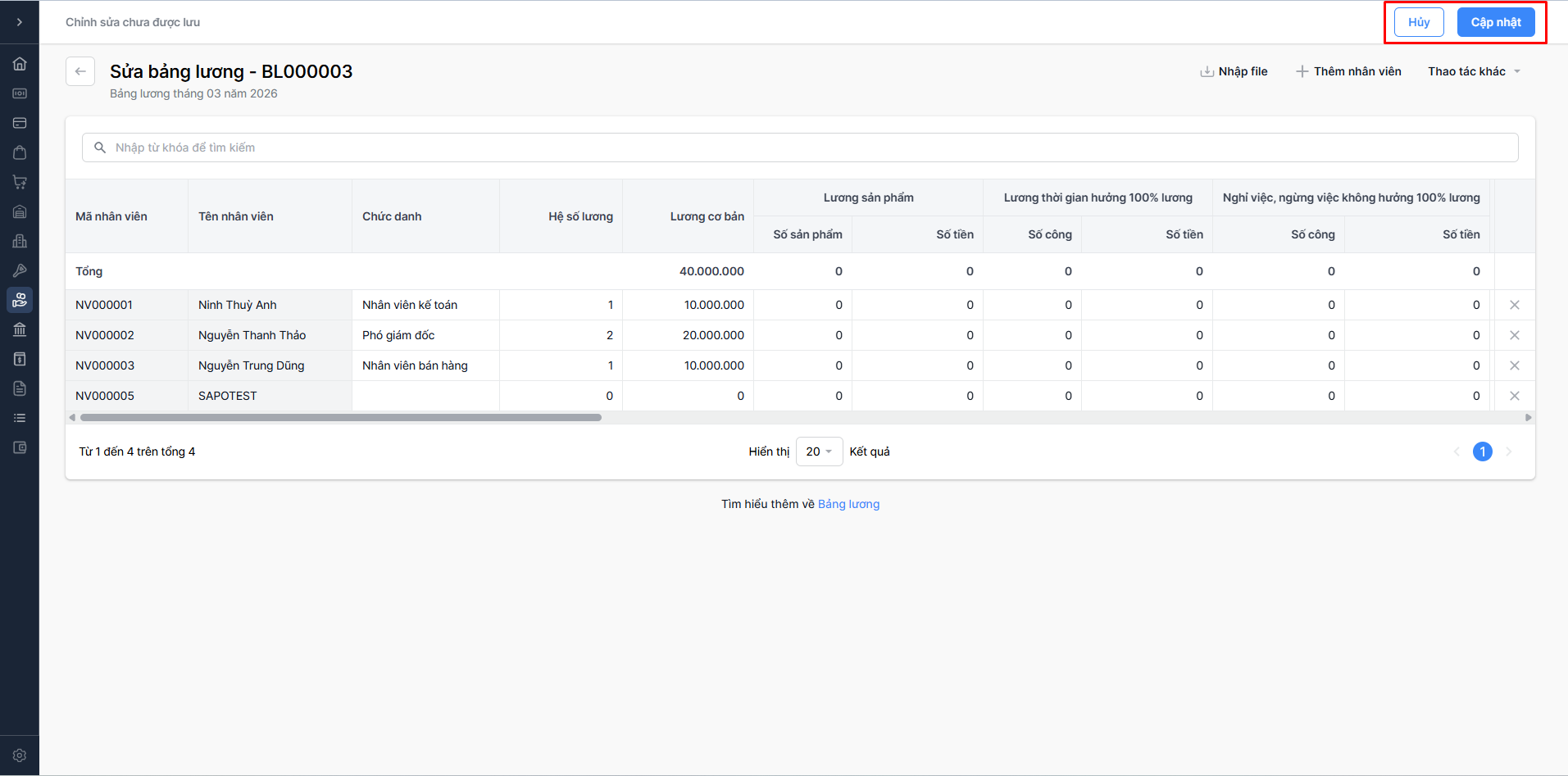This screenshot has width=1568, height=776.
Task: Click Thêm nhân viên to add employee
Action: (1348, 71)
